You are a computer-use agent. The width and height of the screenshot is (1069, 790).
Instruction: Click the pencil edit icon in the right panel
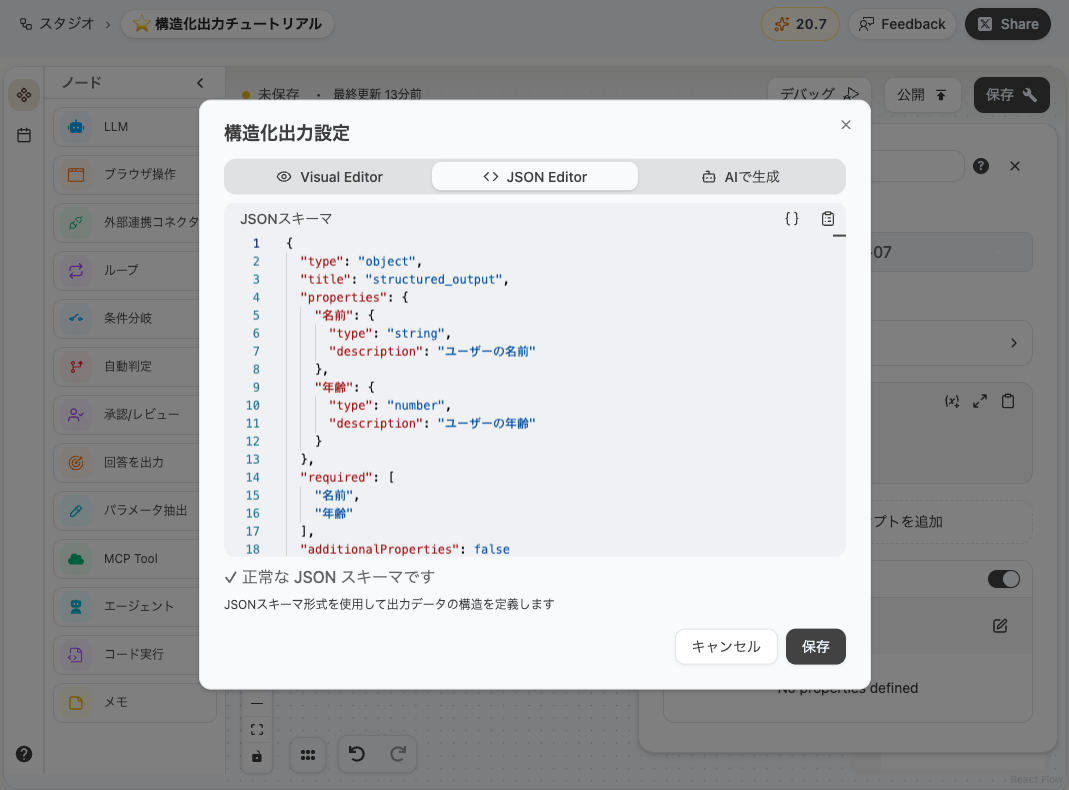999,625
